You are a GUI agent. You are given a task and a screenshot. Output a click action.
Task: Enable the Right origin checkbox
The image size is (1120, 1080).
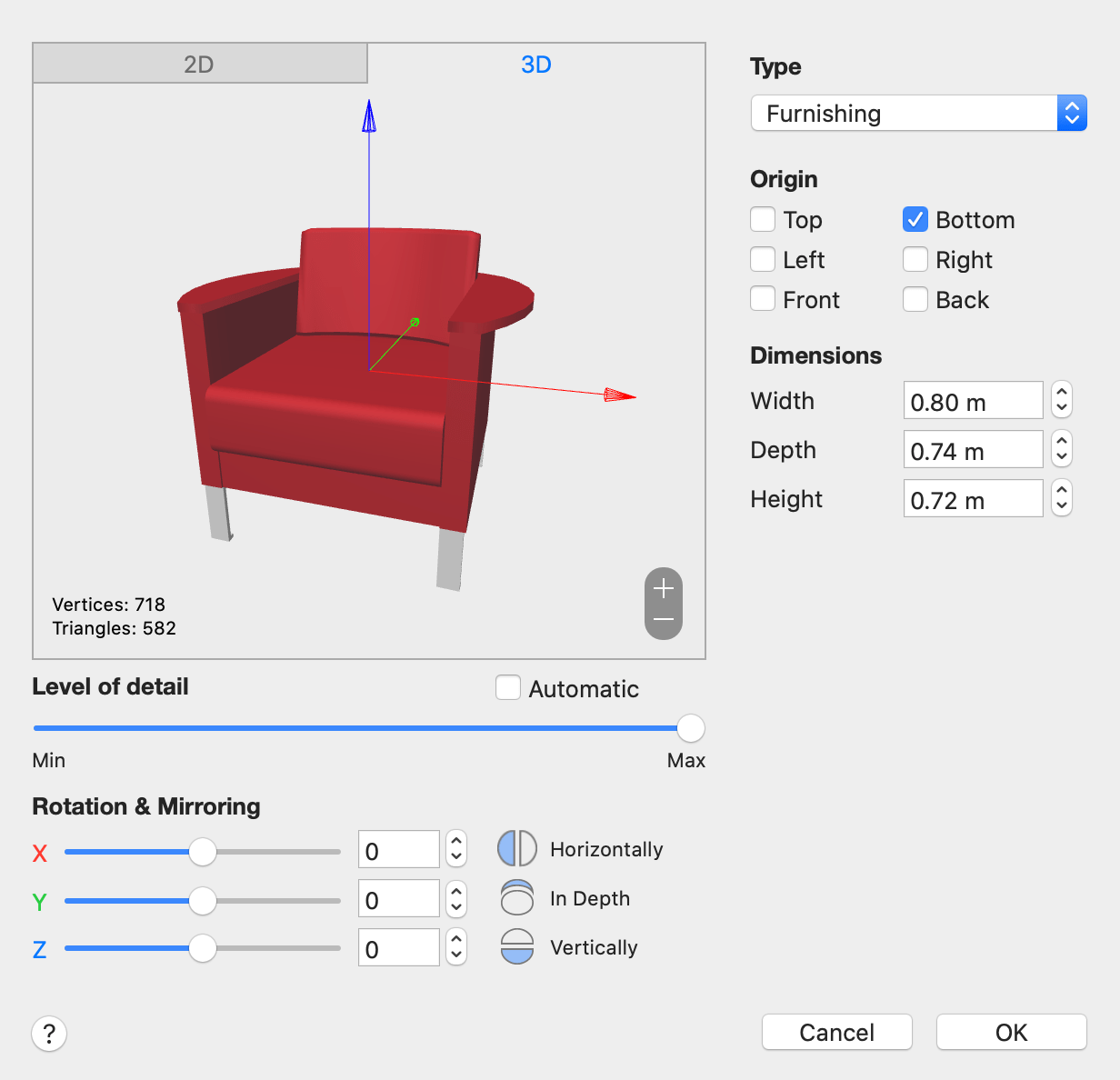[915, 260]
